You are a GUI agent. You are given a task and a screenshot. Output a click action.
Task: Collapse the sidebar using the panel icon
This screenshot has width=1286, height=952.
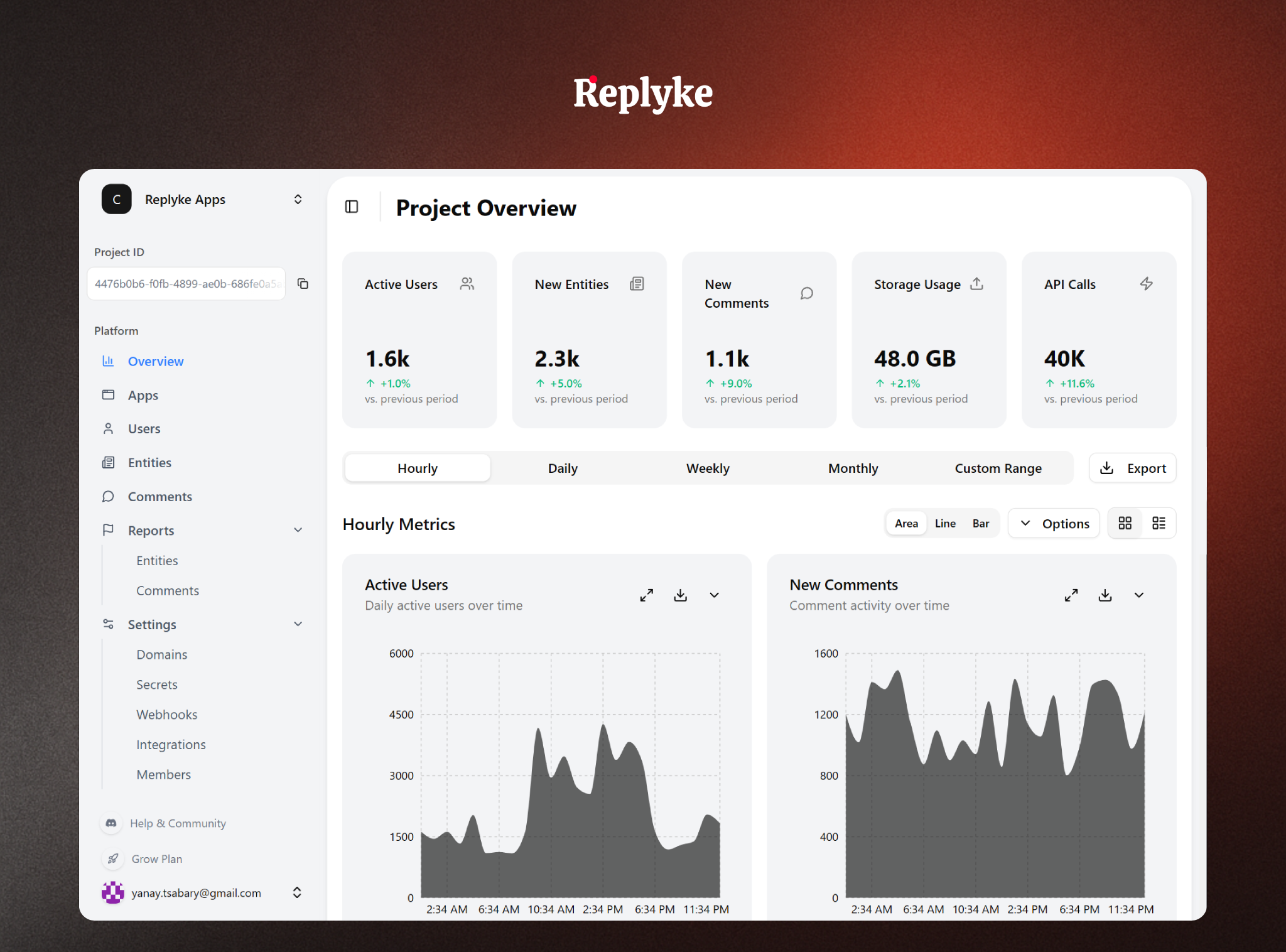[352, 207]
